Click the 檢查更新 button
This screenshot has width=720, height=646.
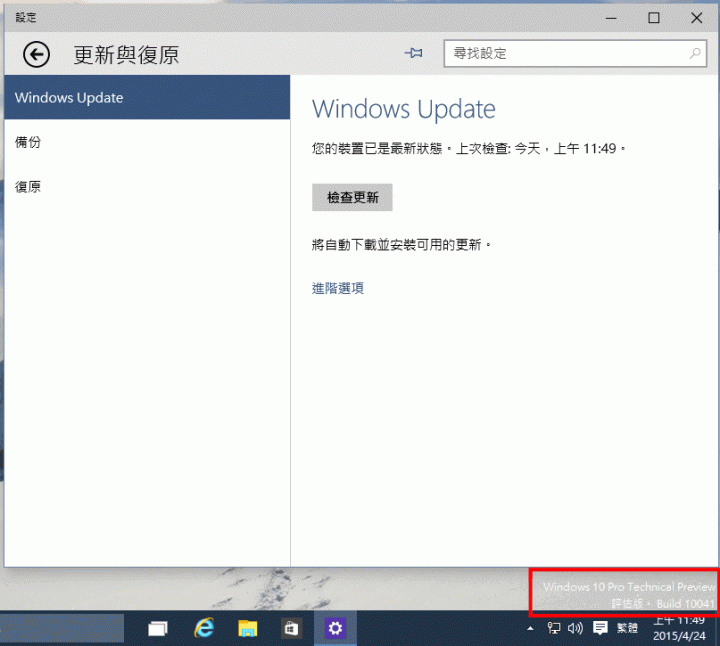pos(352,197)
